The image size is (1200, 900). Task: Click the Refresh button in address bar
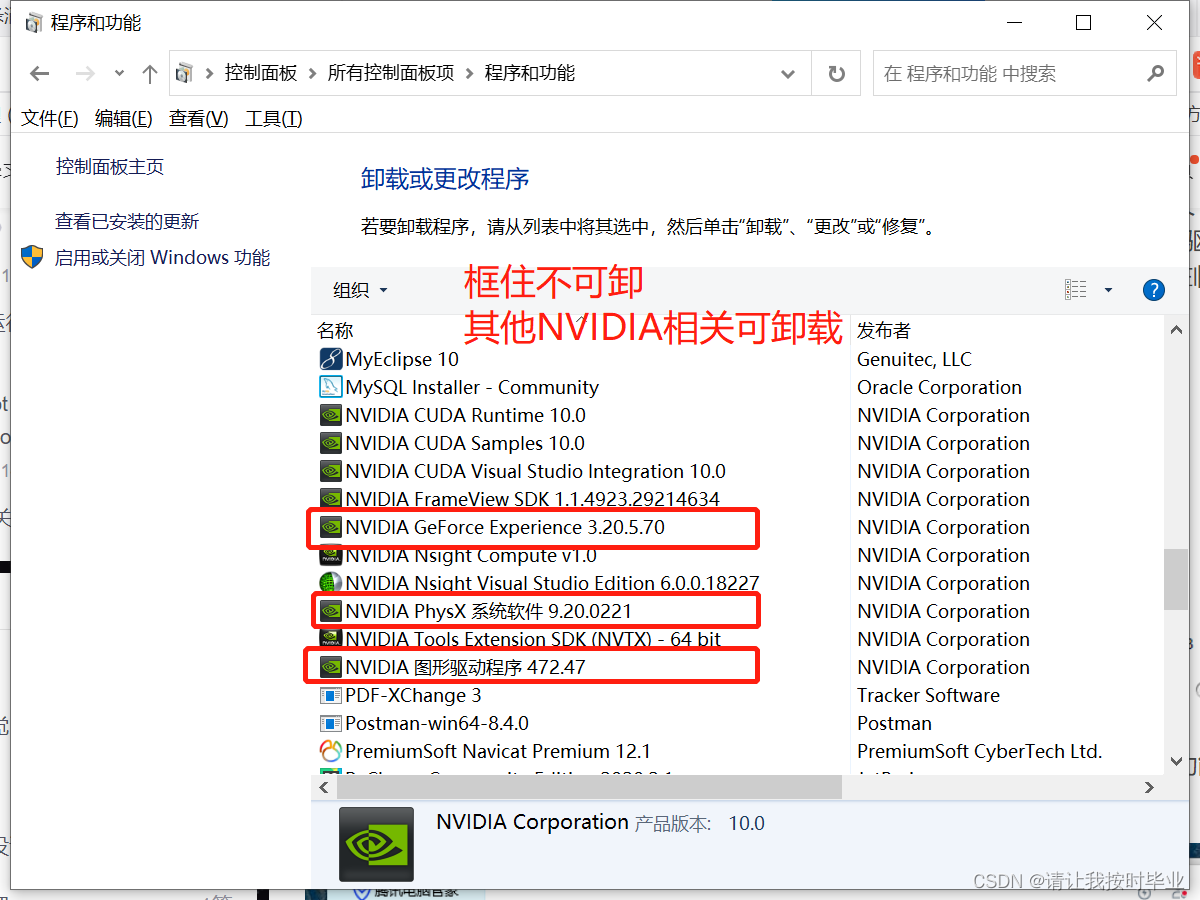coord(837,73)
